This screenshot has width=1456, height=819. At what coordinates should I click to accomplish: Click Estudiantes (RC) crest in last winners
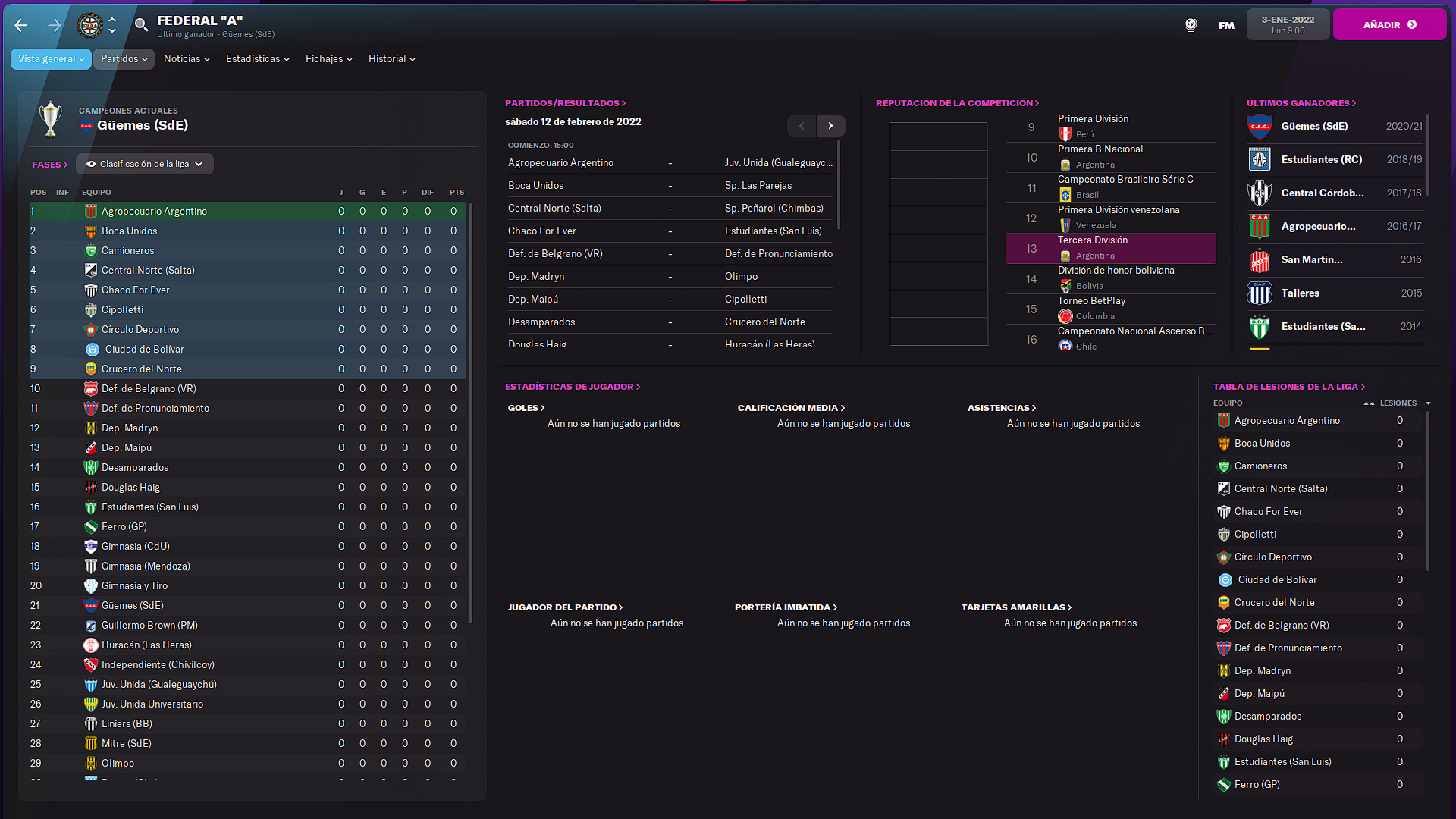tap(1260, 159)
